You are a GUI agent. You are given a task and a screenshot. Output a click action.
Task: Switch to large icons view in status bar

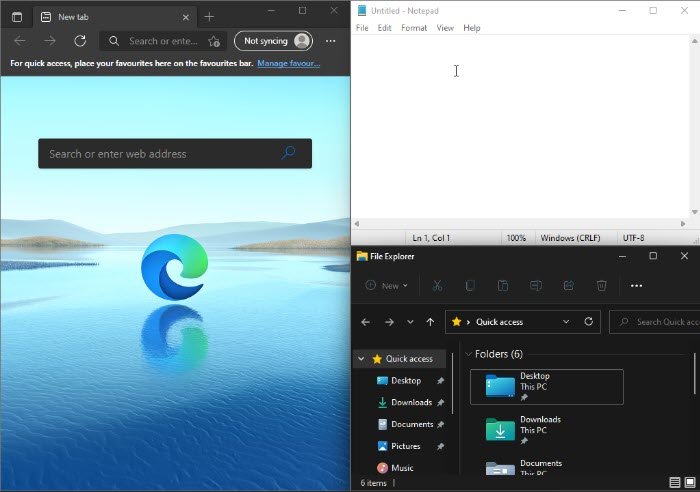click(690, 483)
